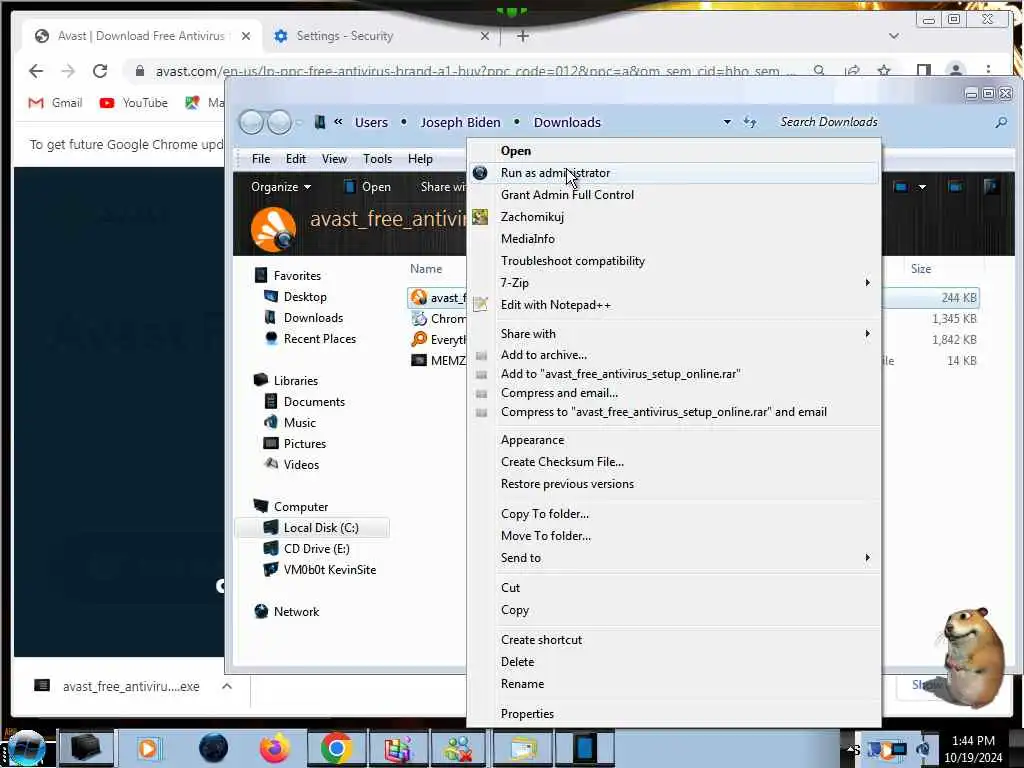Click Cut in the context menu
The height and width of the screenshot is (768, 1024).
[673, 588]
